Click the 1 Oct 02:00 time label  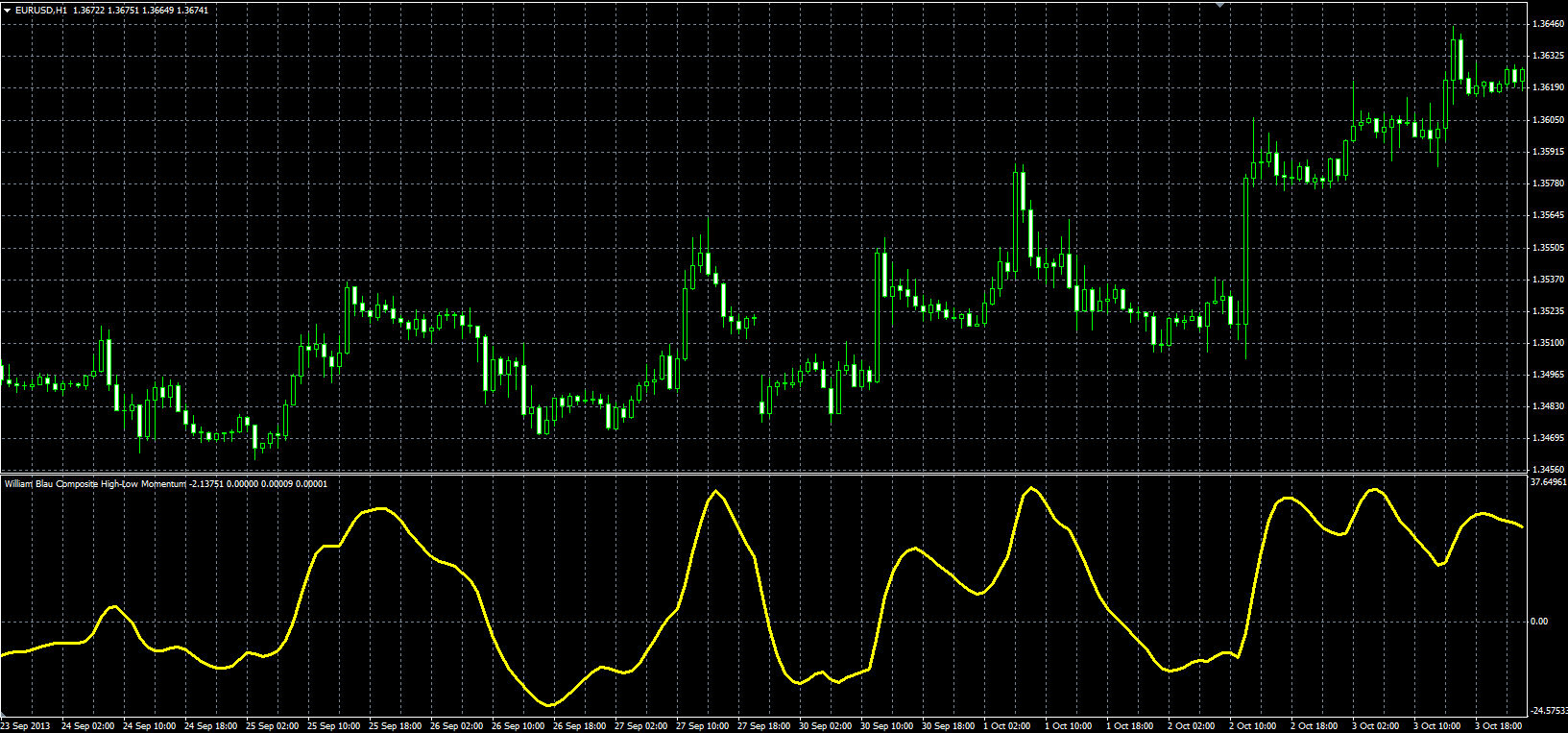[x=1006, y=726]
